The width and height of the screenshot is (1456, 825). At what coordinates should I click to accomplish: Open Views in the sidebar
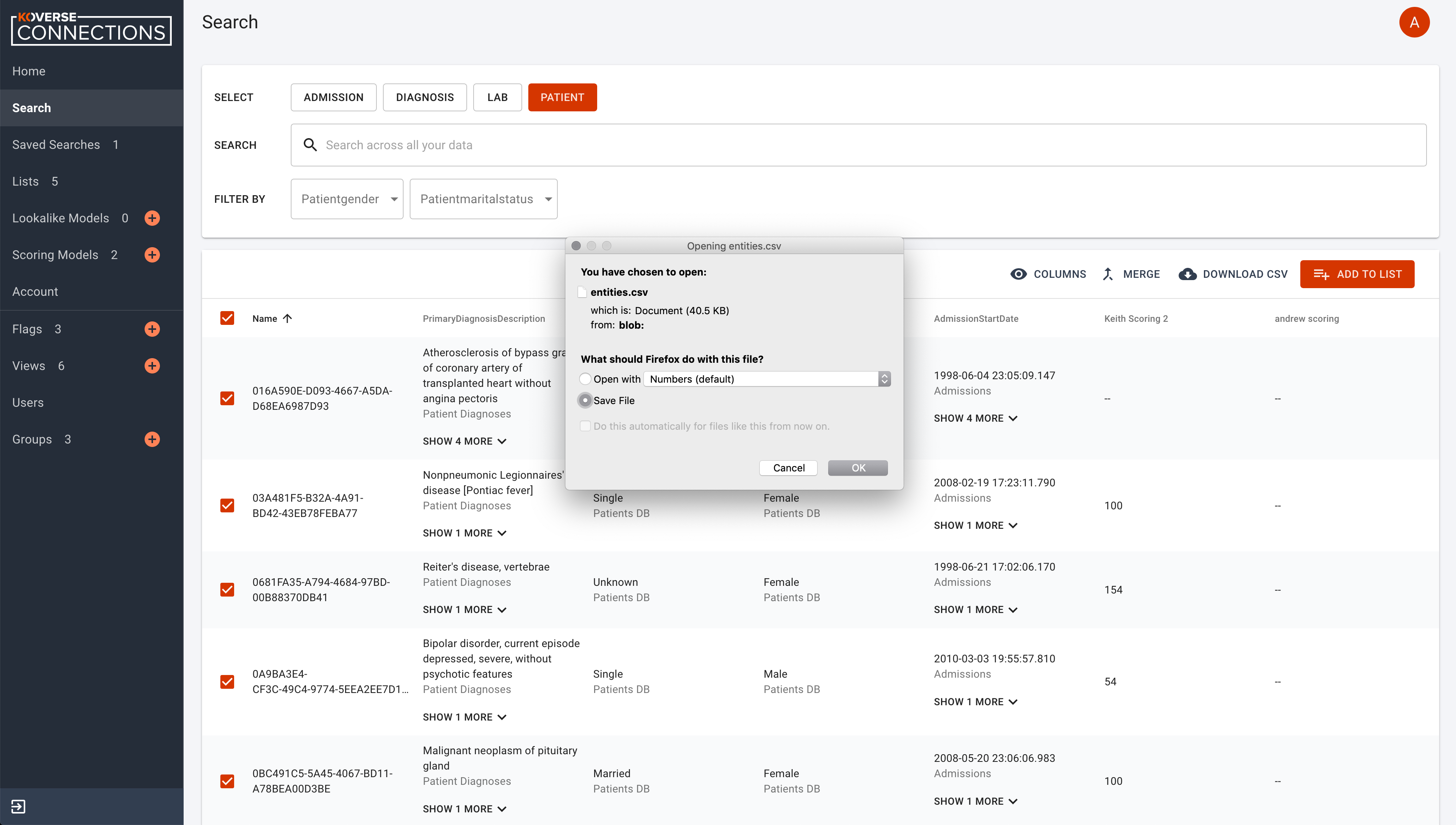tap(28, 366)
